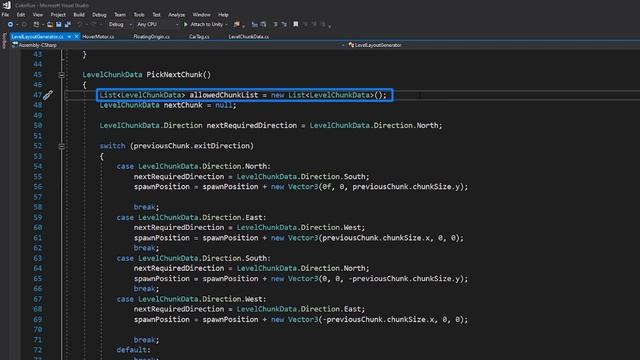The width and height of the screenshot is (640, 360).
Task: Open the Test menu
Action: tap(156, 15)
